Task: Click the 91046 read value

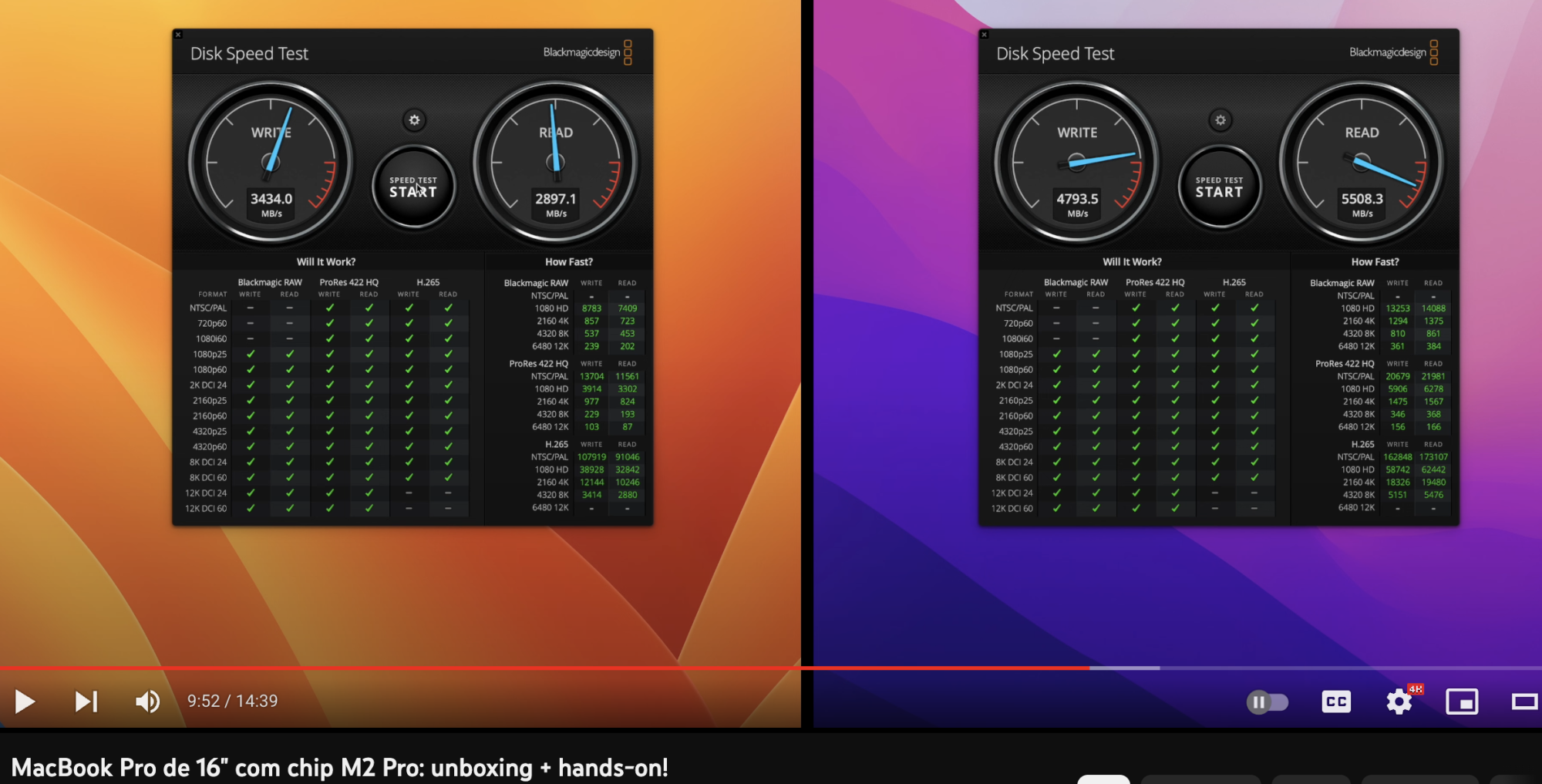Action: click(628, 457)
